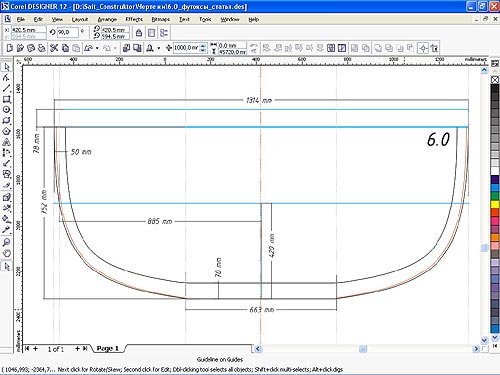Switch to the Page 1 tab
Image resolution: width=500 pixels, height=375 pixels.
tap(107, 348)
